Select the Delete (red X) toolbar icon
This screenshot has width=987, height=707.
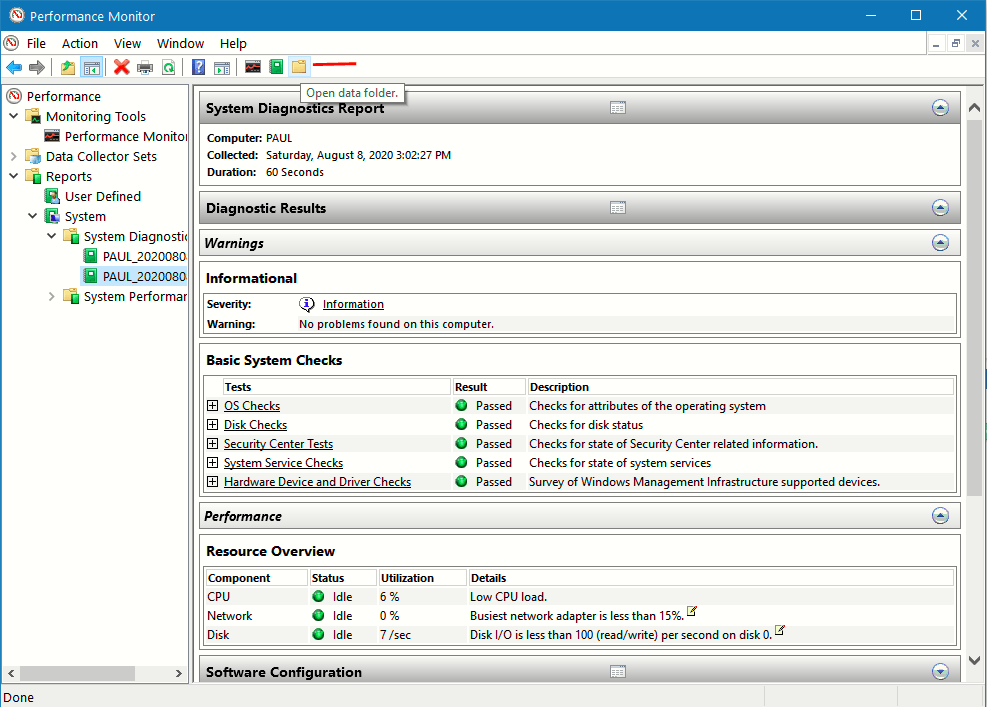123,65
